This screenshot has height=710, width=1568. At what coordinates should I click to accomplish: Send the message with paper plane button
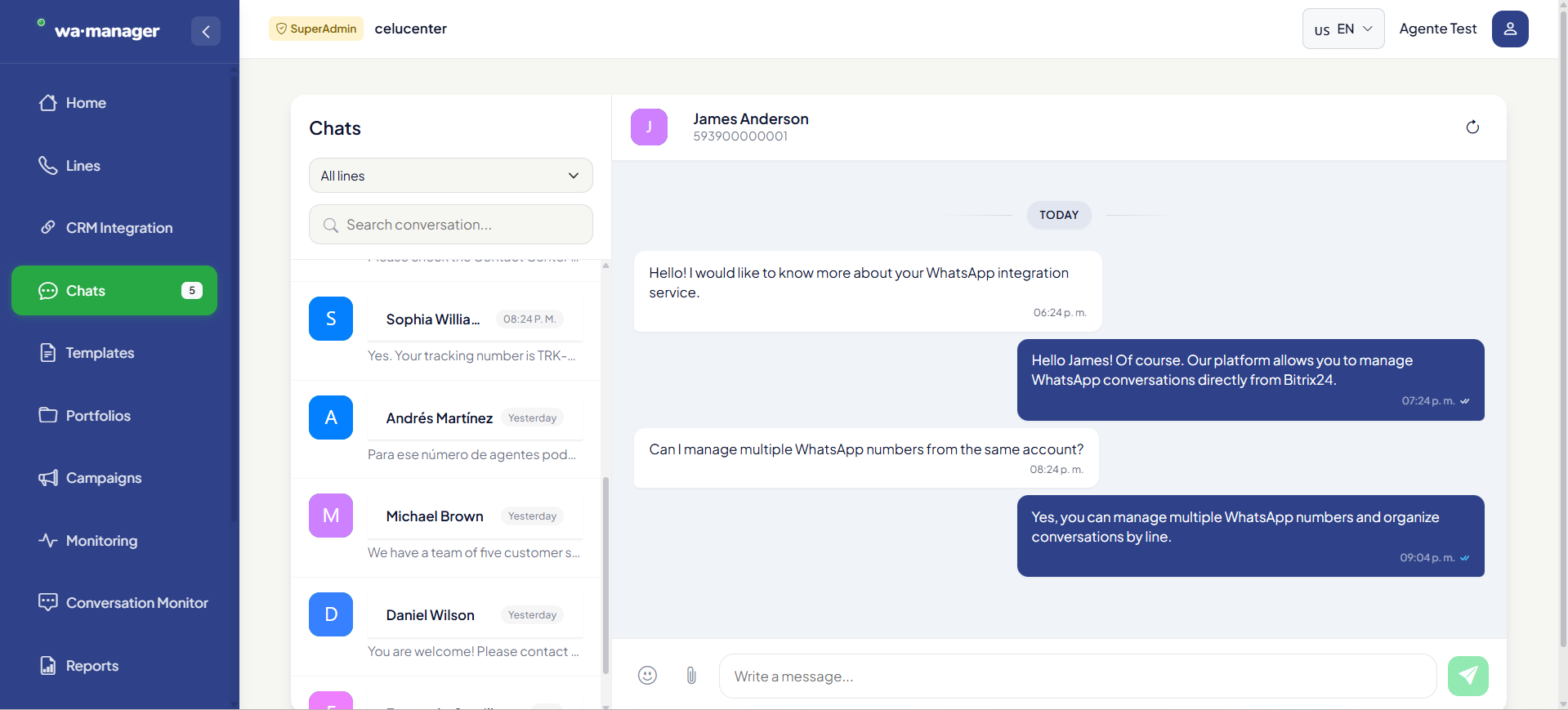point(1468,676)
